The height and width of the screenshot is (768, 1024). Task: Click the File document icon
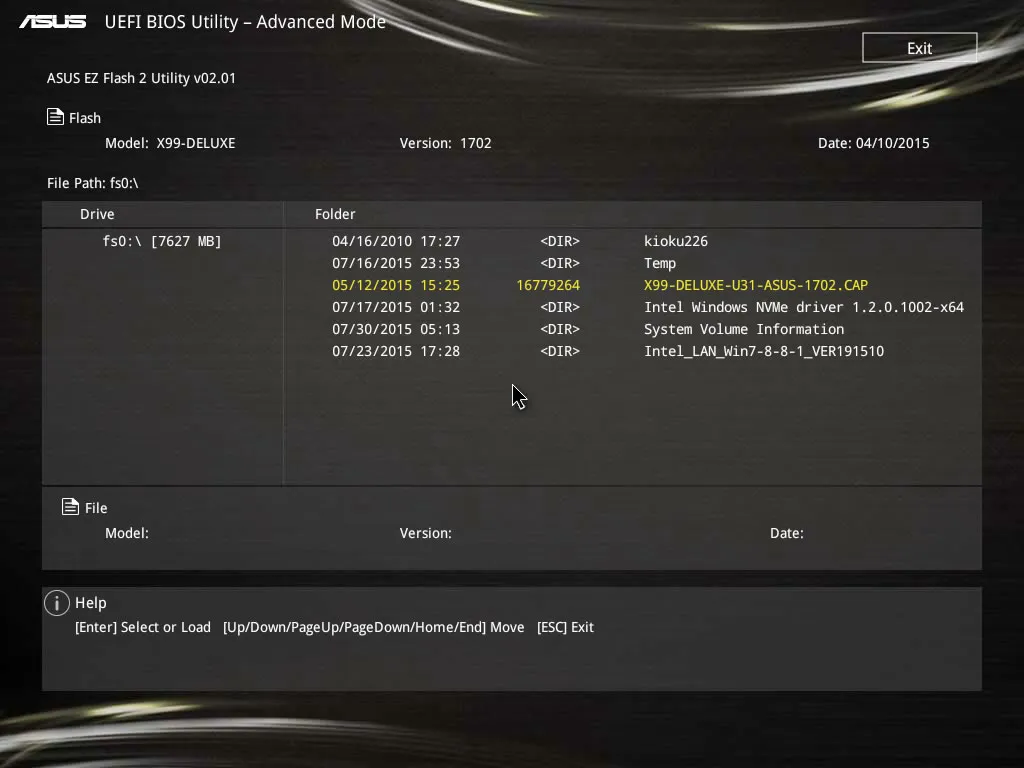click(x=71, y=506)
